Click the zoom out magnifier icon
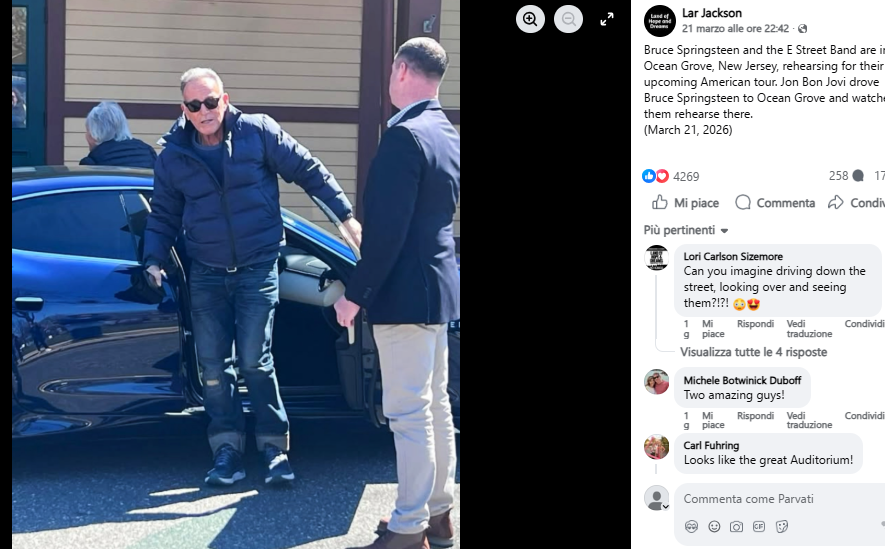The image size is (885, 549). [568, 19]
